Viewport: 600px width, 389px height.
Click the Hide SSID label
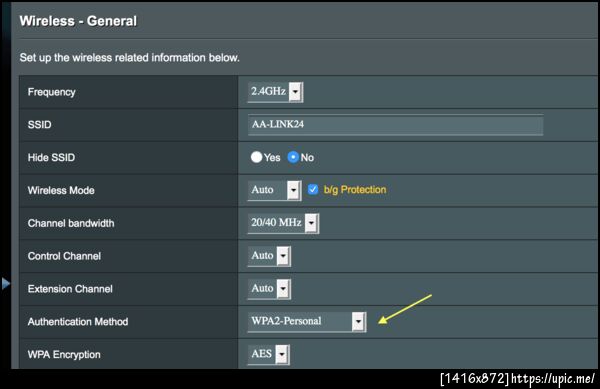tap(51, 158)
